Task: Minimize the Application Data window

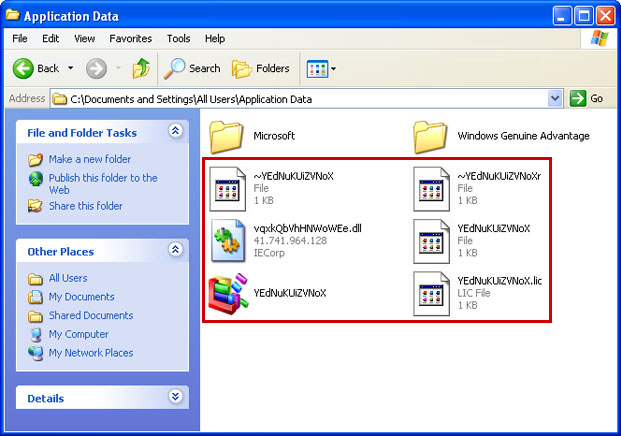Action: (x=562, y=16)
